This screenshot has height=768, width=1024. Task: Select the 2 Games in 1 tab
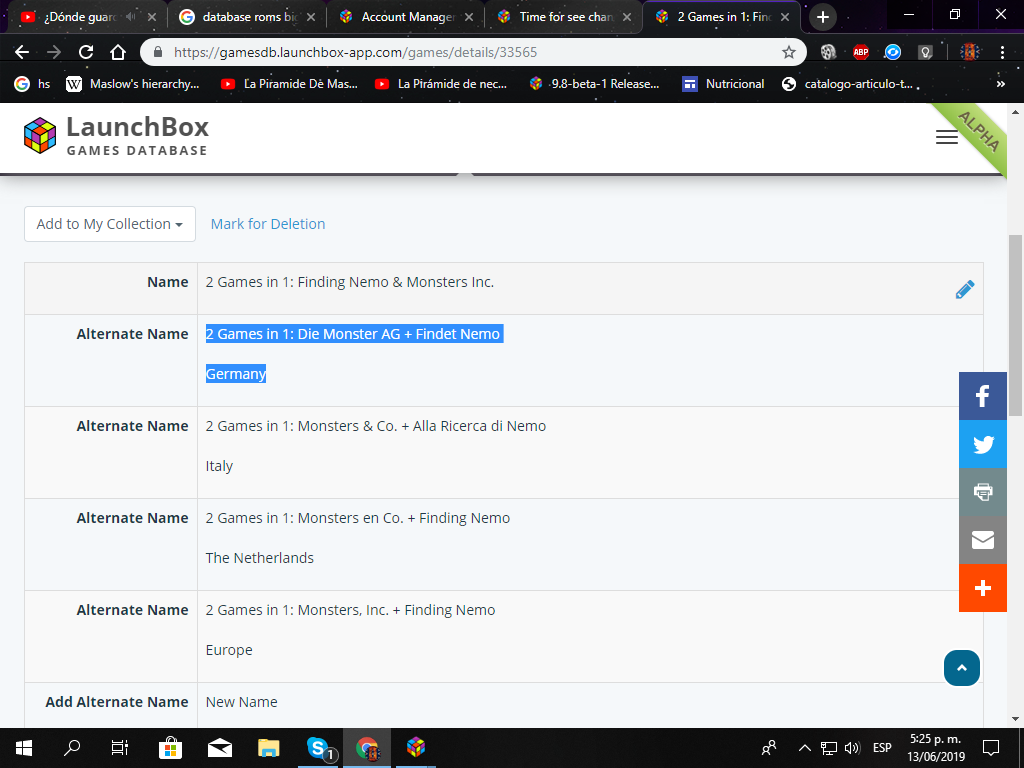722,17
